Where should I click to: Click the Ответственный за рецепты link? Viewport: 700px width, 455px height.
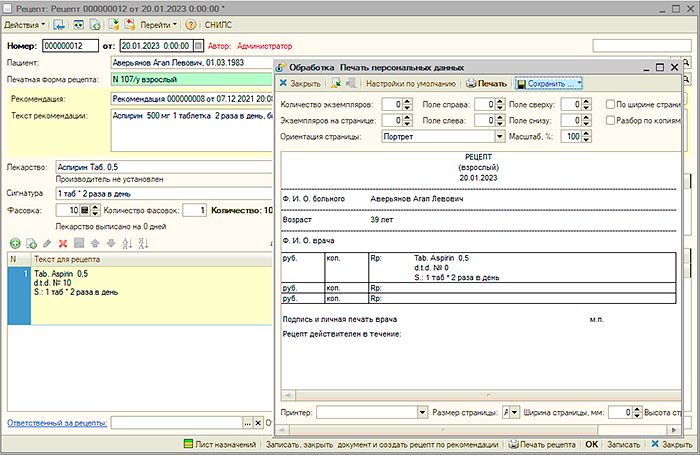click(x=56, y=424)
